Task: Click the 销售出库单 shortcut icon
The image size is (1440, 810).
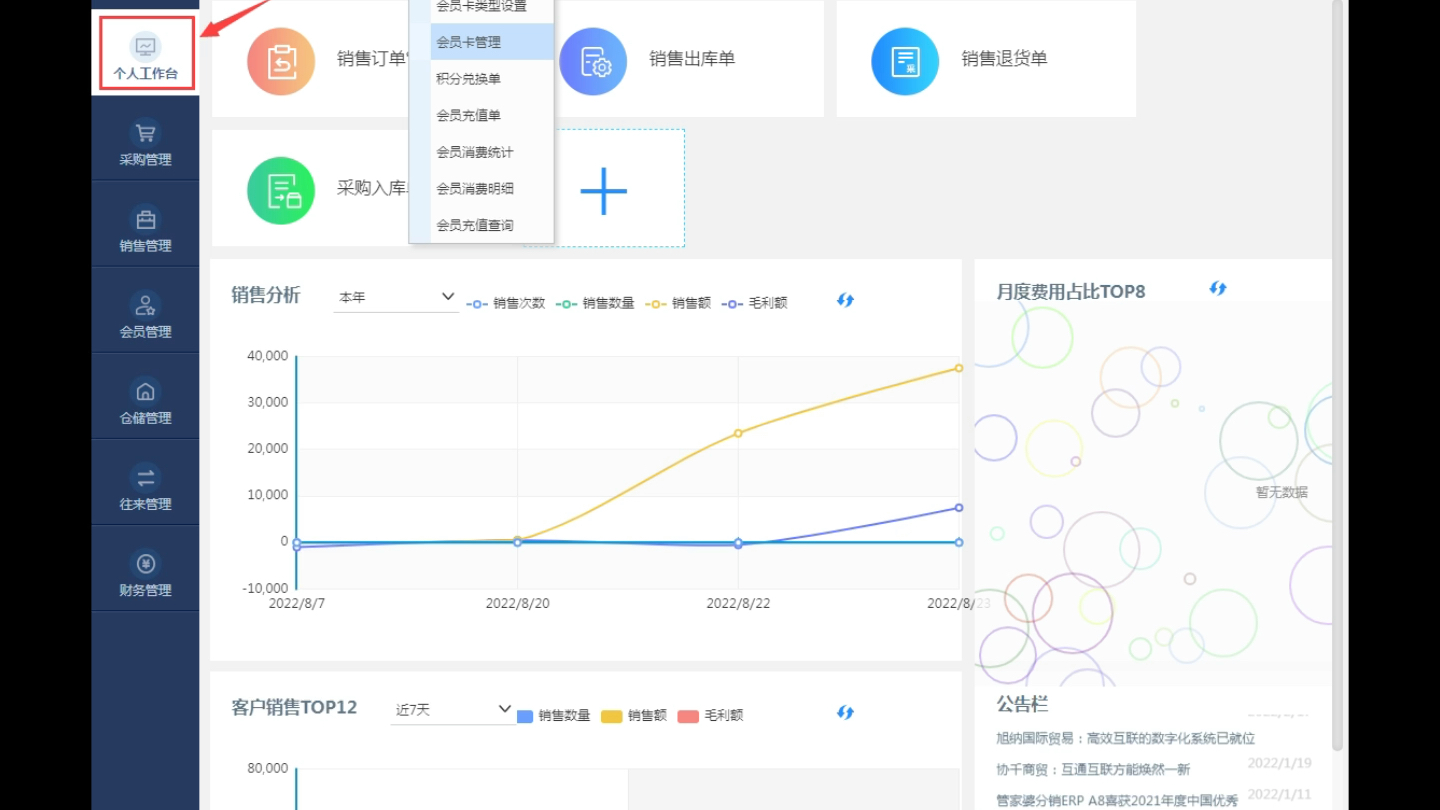Action: tap(593, 60)
